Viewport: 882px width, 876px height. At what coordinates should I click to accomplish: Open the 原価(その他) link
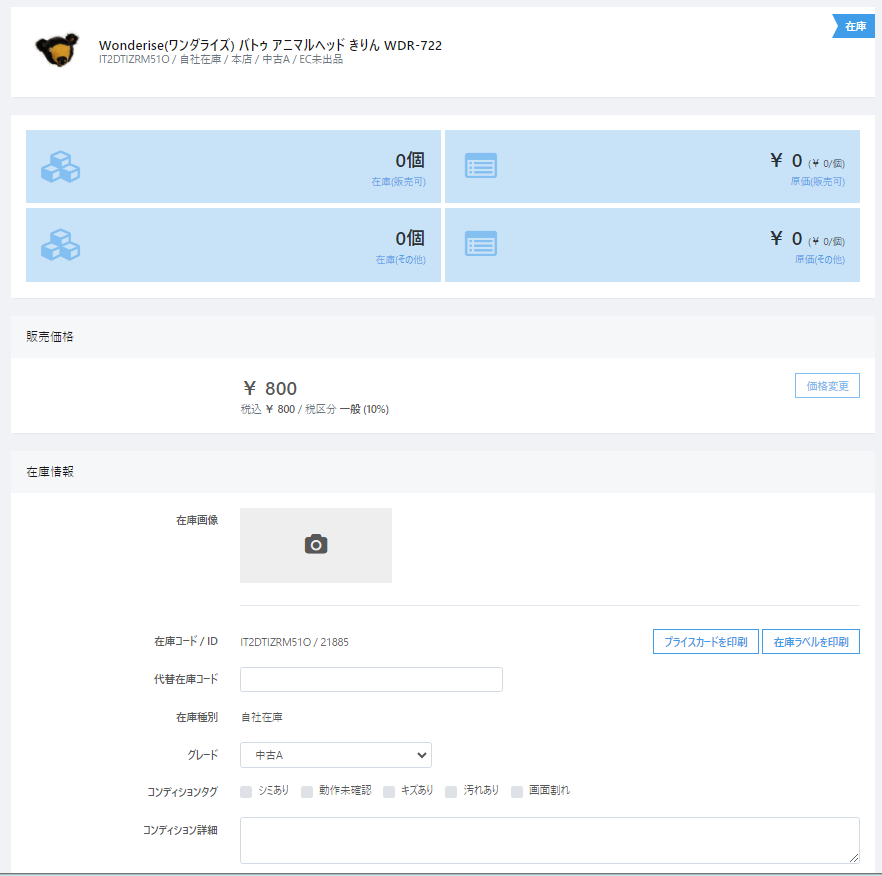(x=820, y=259)
